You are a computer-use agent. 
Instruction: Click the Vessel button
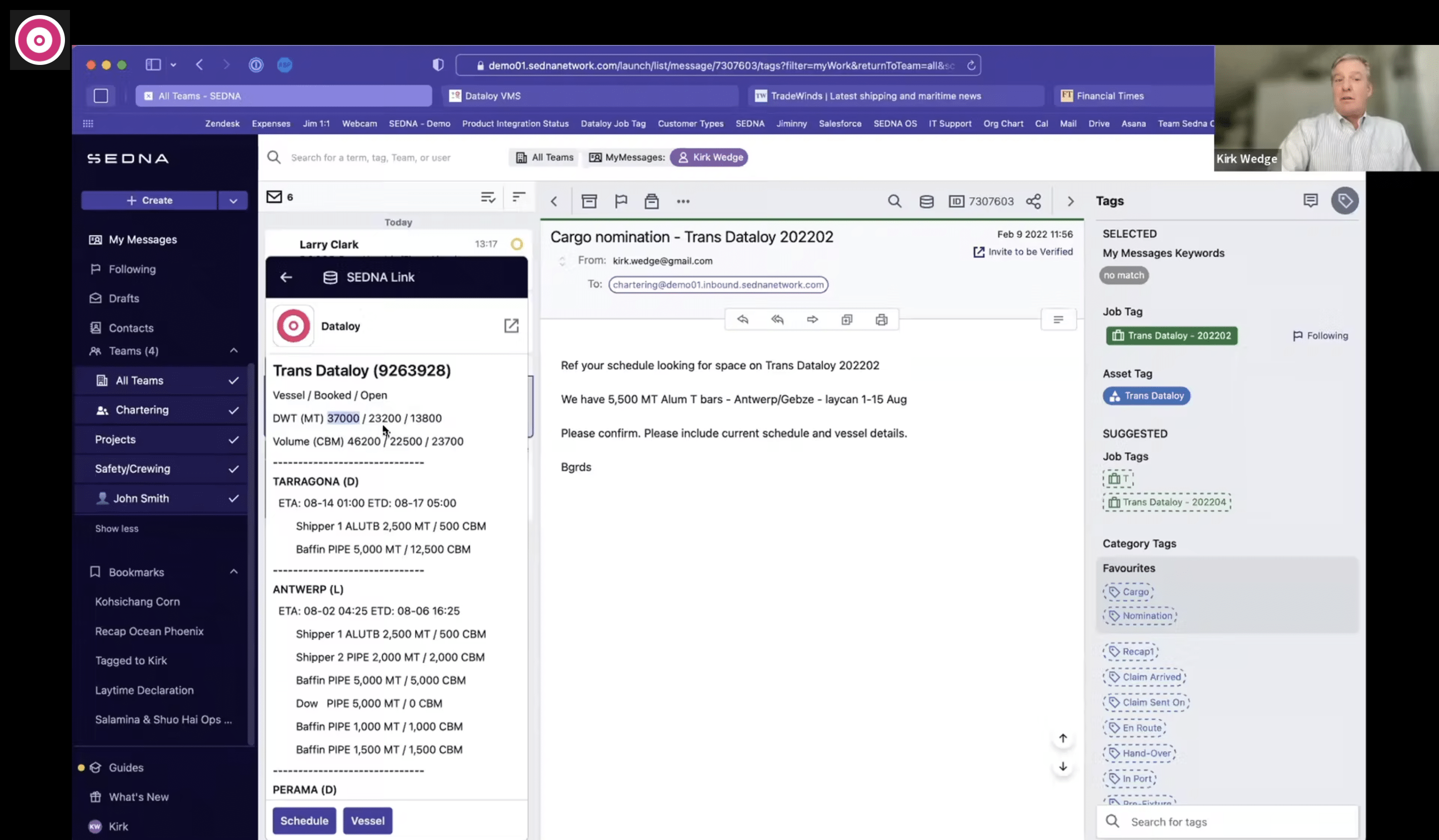367,821
